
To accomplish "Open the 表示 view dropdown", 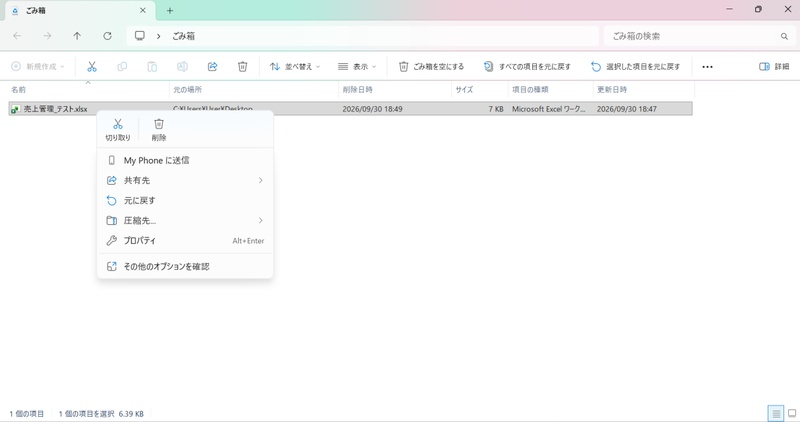I will coord(357,66).
